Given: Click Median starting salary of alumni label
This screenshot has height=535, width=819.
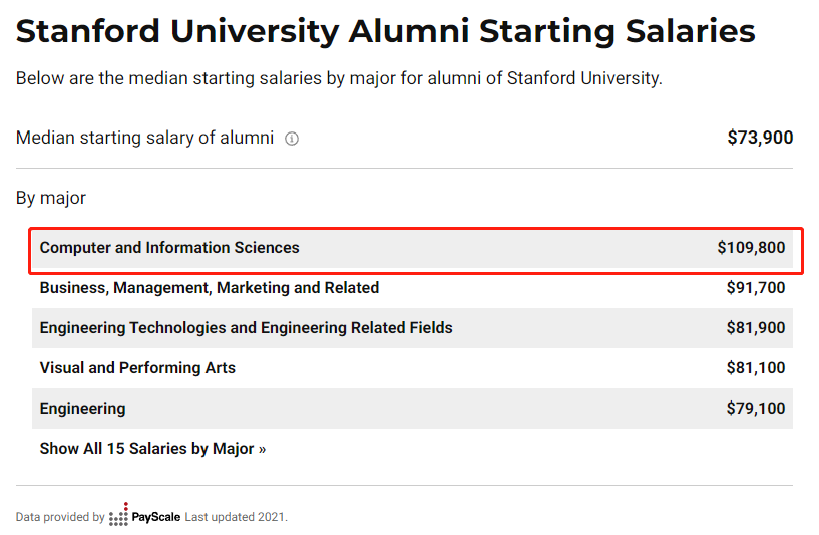Looking at the screenshot, I should tap(145, 138).
